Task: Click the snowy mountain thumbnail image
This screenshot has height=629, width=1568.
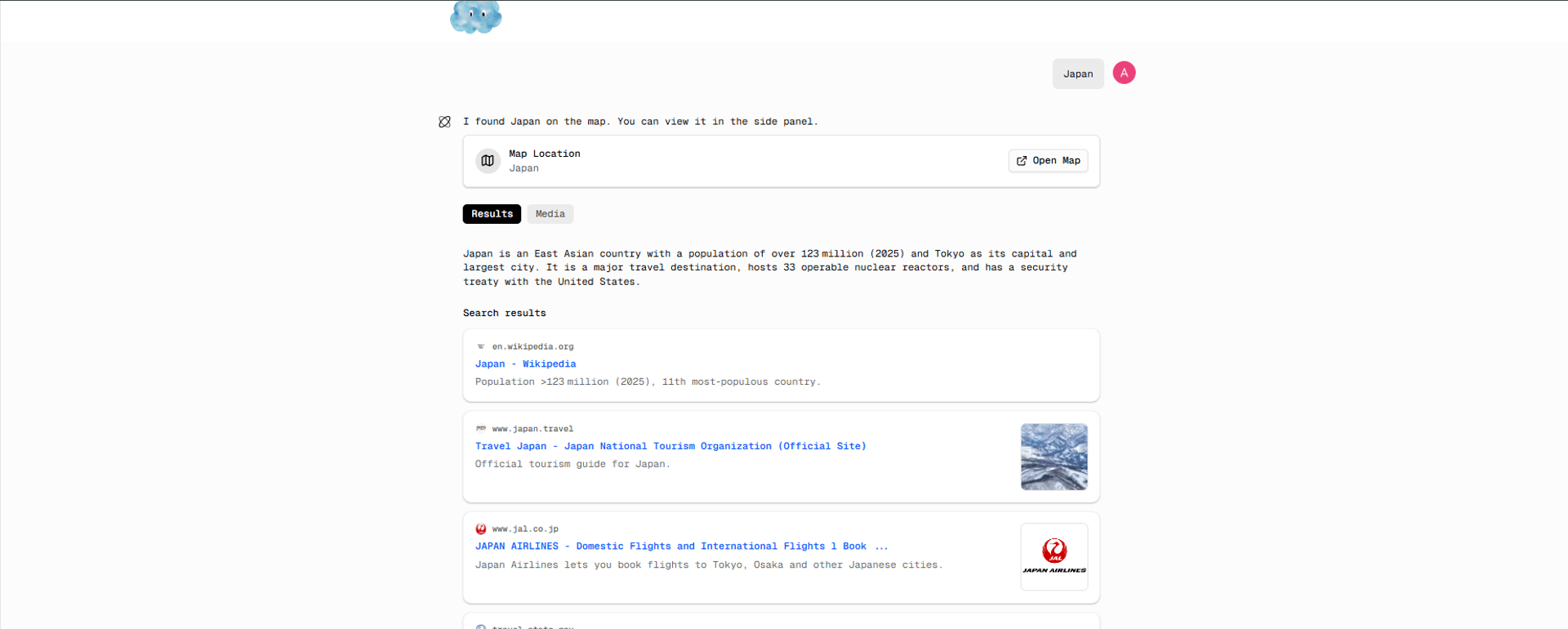Action: tap(1054, 457)
